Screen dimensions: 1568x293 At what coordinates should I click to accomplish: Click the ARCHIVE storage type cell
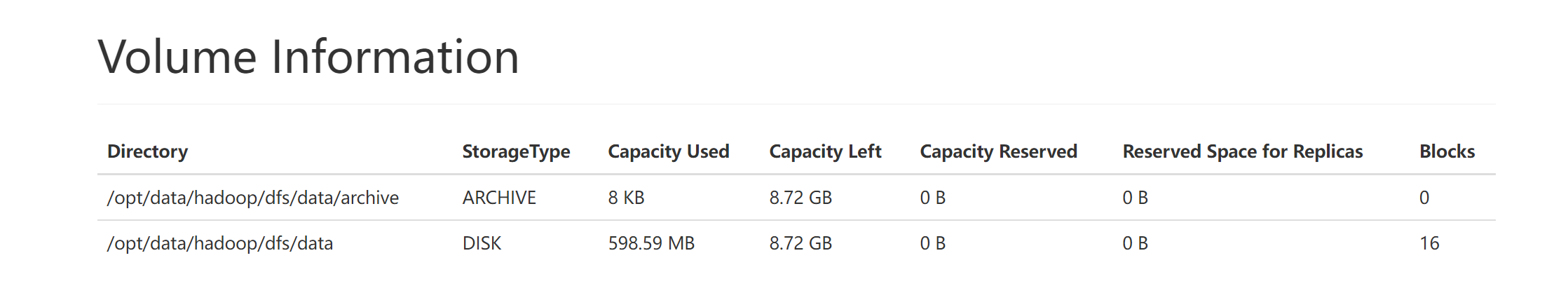[499, 198]
